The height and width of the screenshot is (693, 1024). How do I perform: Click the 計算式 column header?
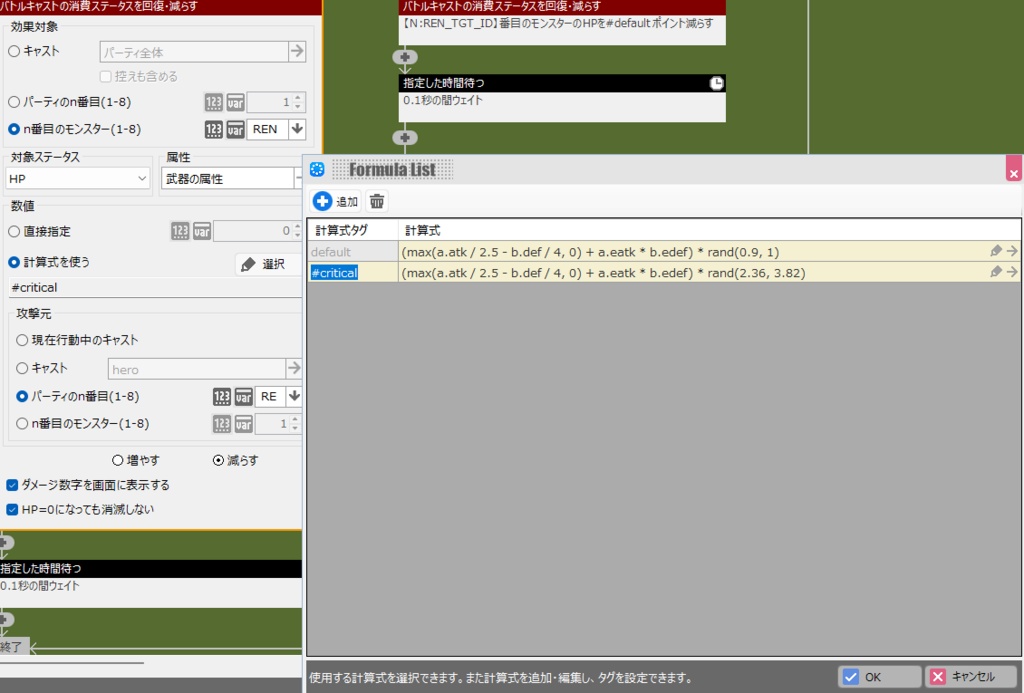tap(709, 230)
